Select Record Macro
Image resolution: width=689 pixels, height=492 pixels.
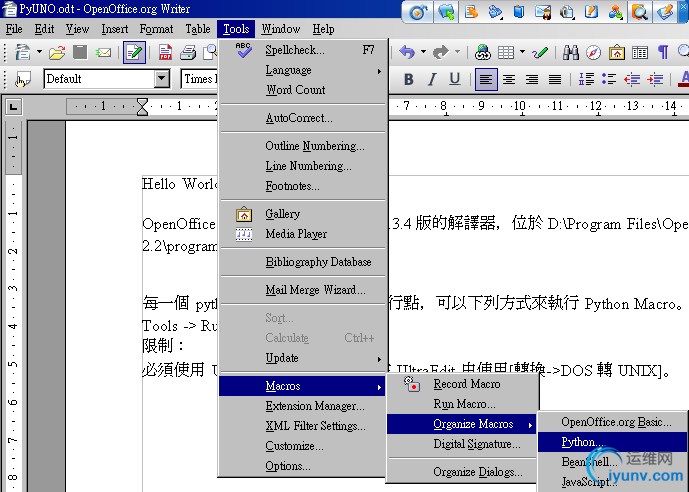(462, 384)
